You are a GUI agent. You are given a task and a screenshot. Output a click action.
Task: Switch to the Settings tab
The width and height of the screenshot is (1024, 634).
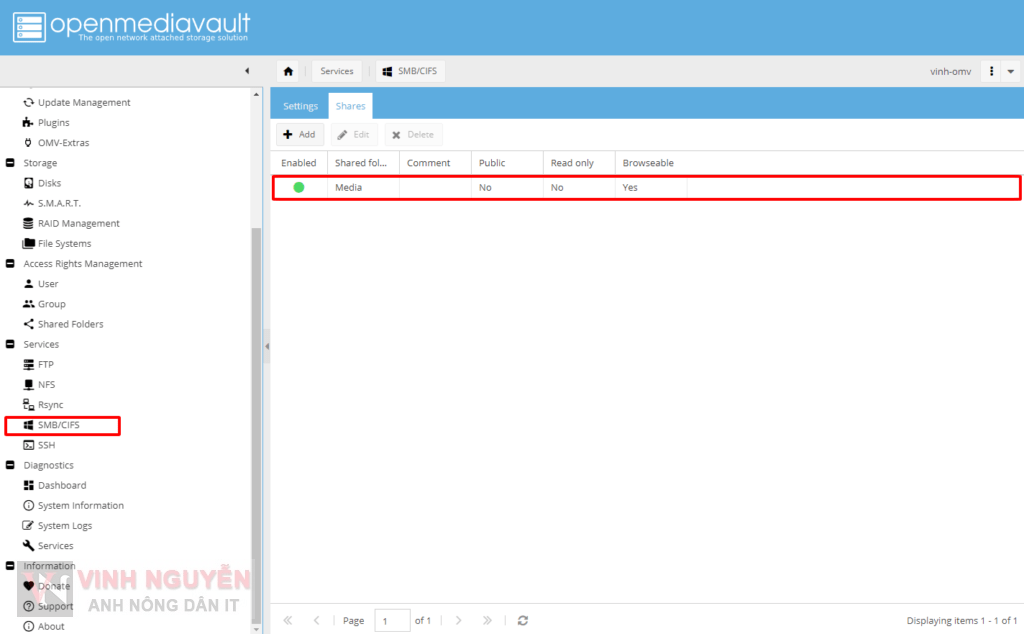coord(300,105)
